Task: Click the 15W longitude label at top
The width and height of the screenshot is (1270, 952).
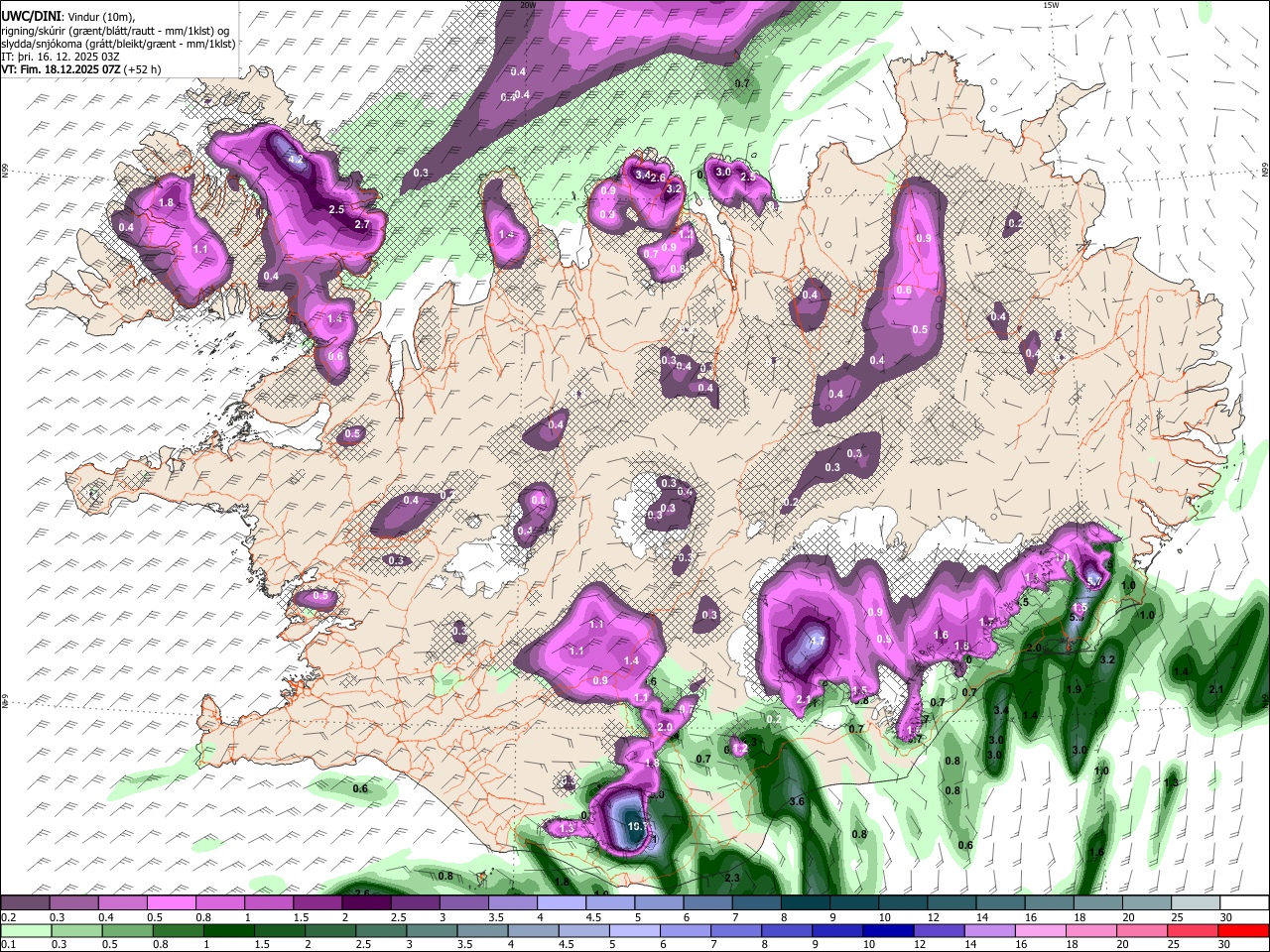Action: click(x=1051, y=5)
